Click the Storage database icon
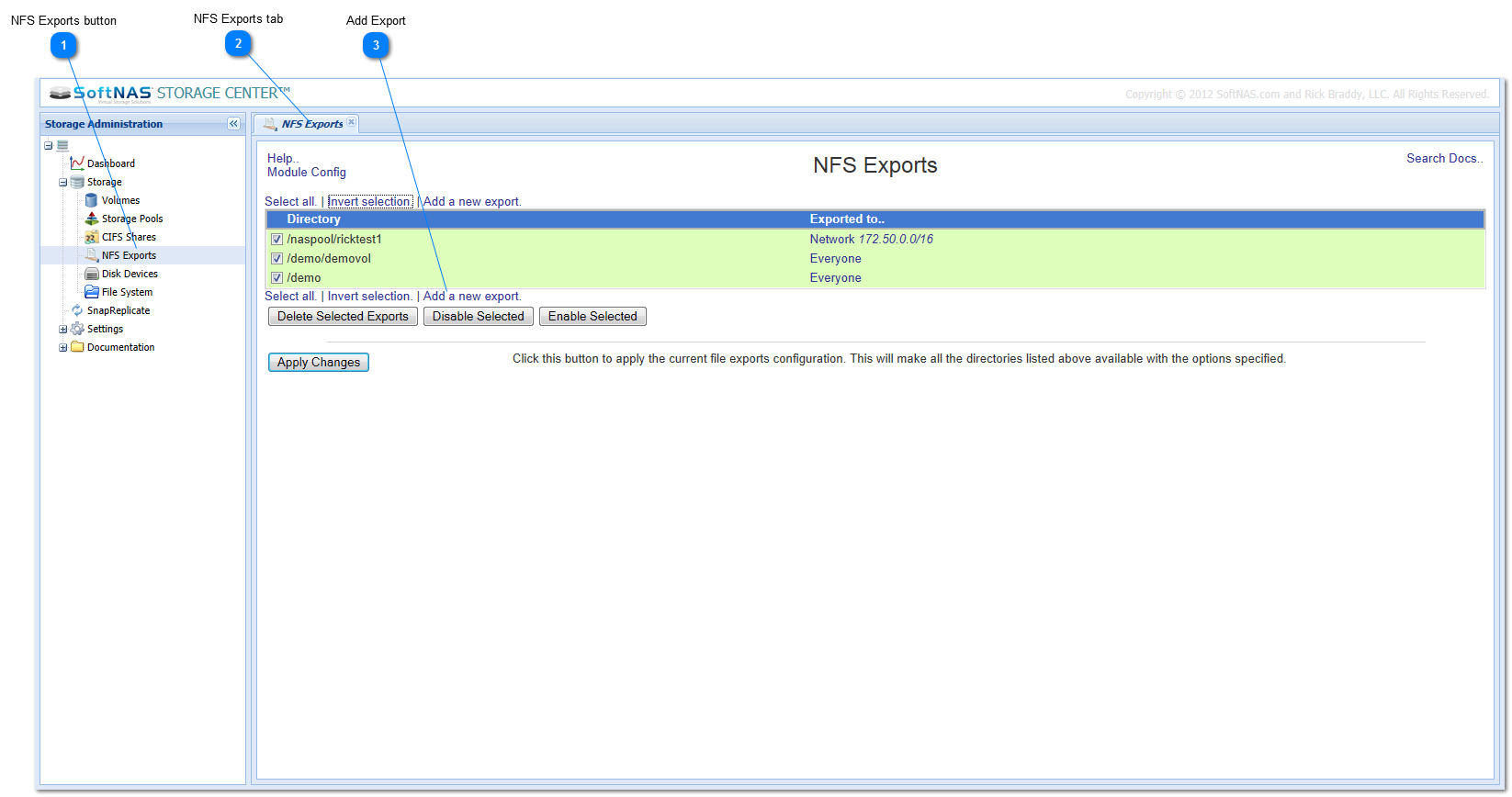Viewport: 1512px width, 797px height. click(x=77, y=182)
